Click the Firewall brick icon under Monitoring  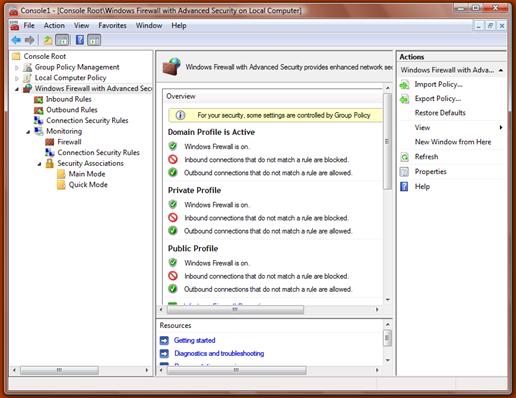(x=50, y=142)
